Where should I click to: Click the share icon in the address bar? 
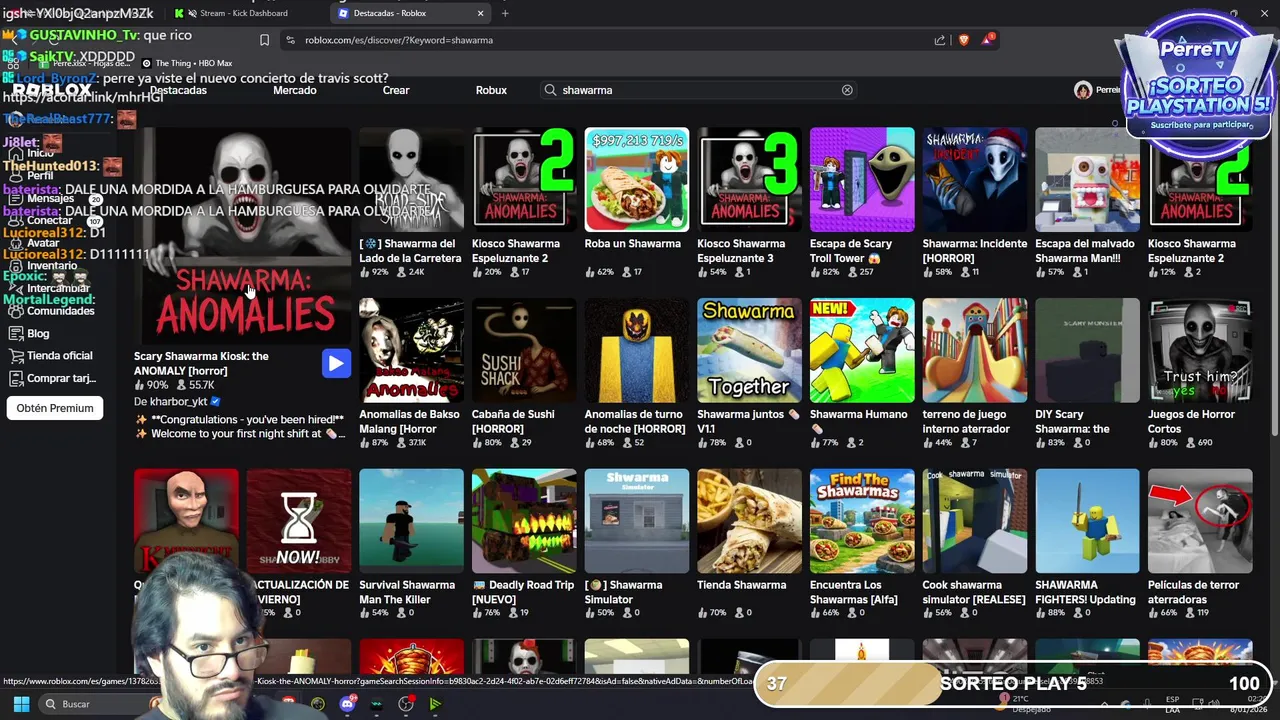(x=940, y=40)
